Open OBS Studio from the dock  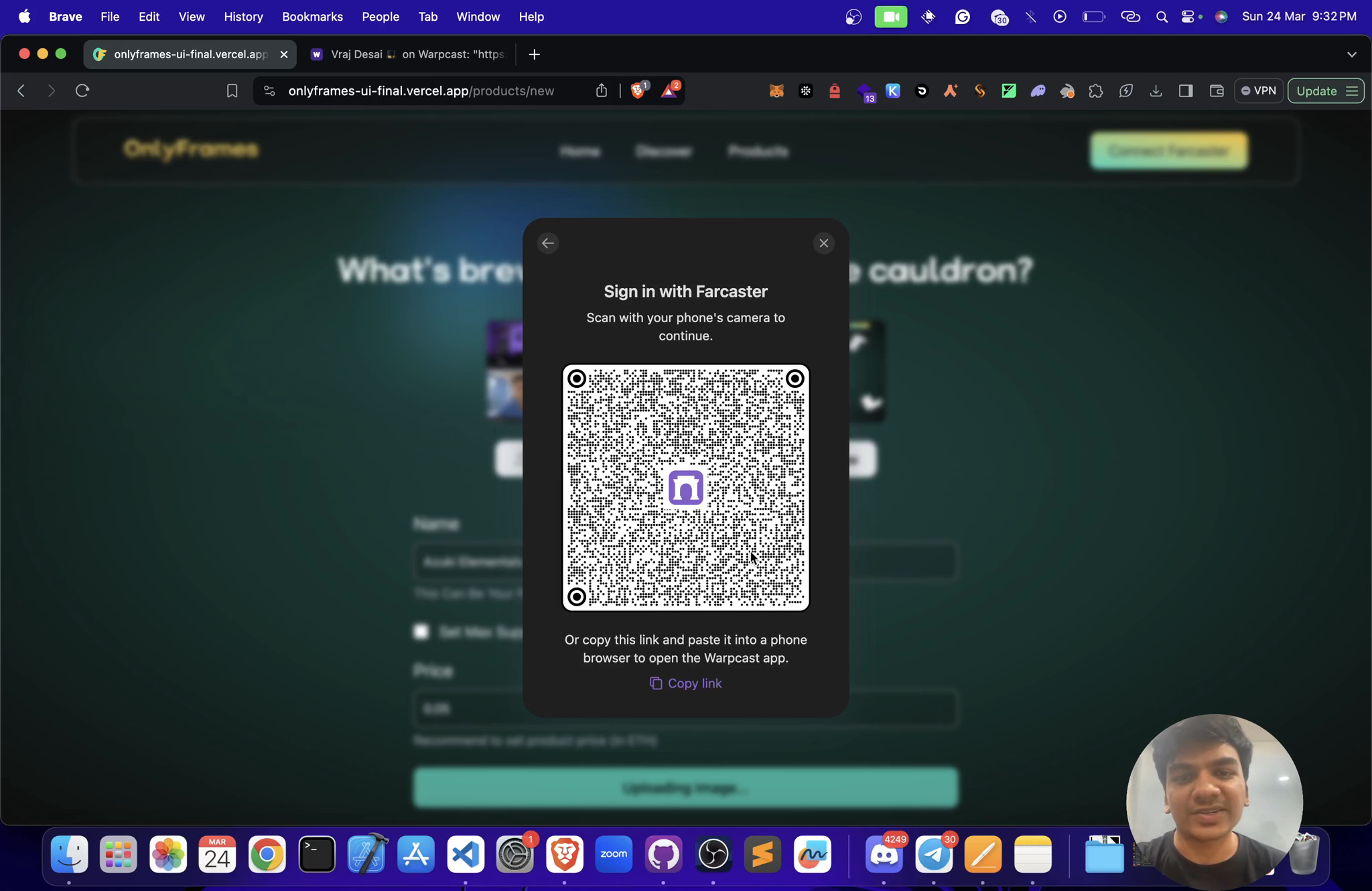point(713,854)
